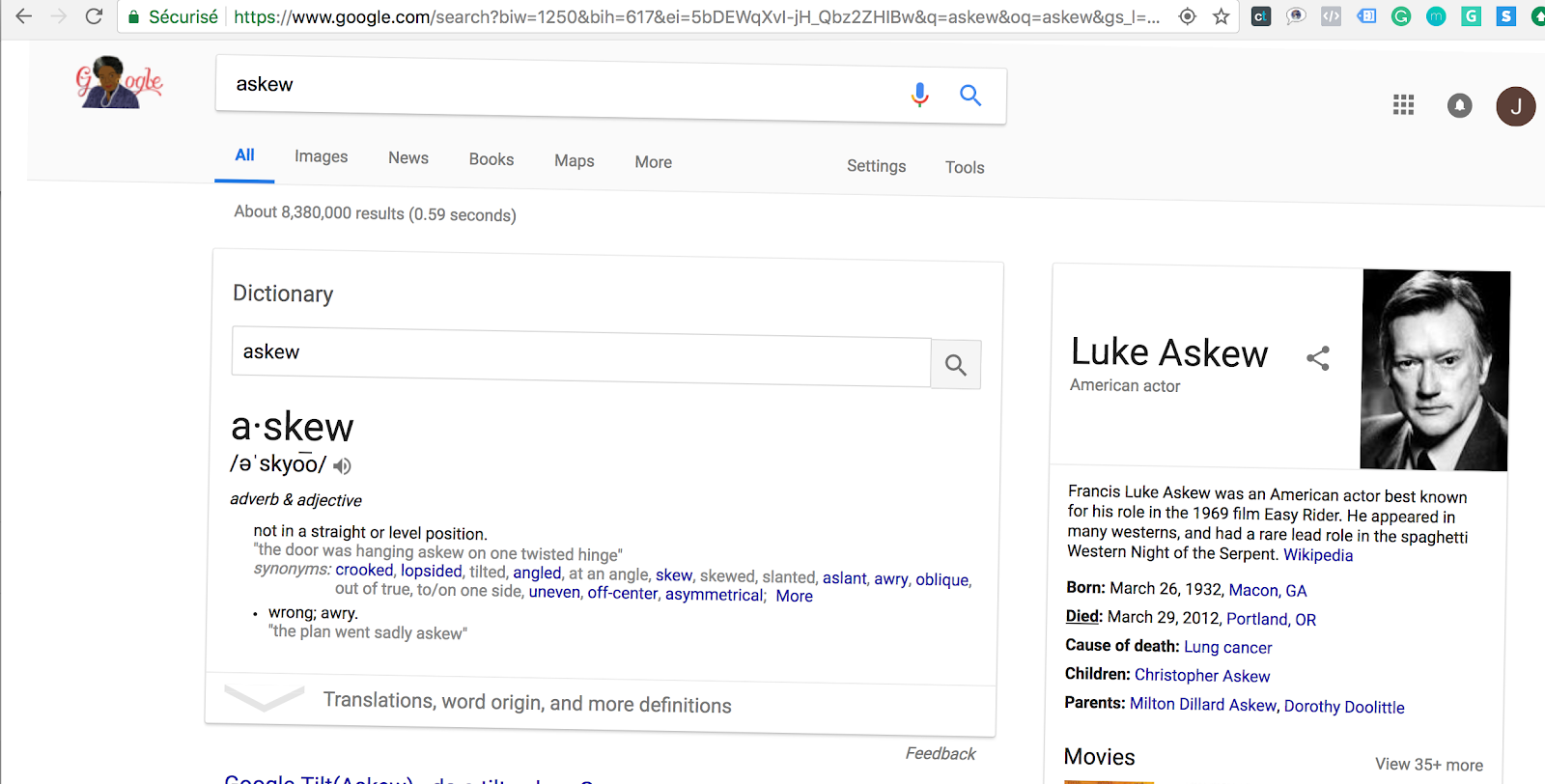Open the chat bubble extension icon
The height and width of the screenshot is (784, 1545).
click(x=1296, y=16)
